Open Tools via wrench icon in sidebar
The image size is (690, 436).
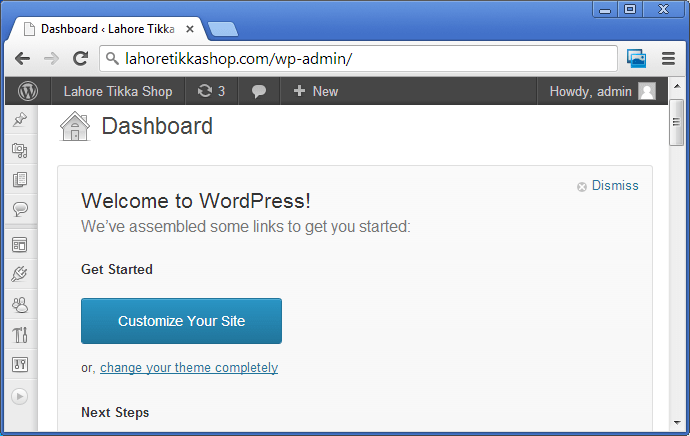point(20,334)
